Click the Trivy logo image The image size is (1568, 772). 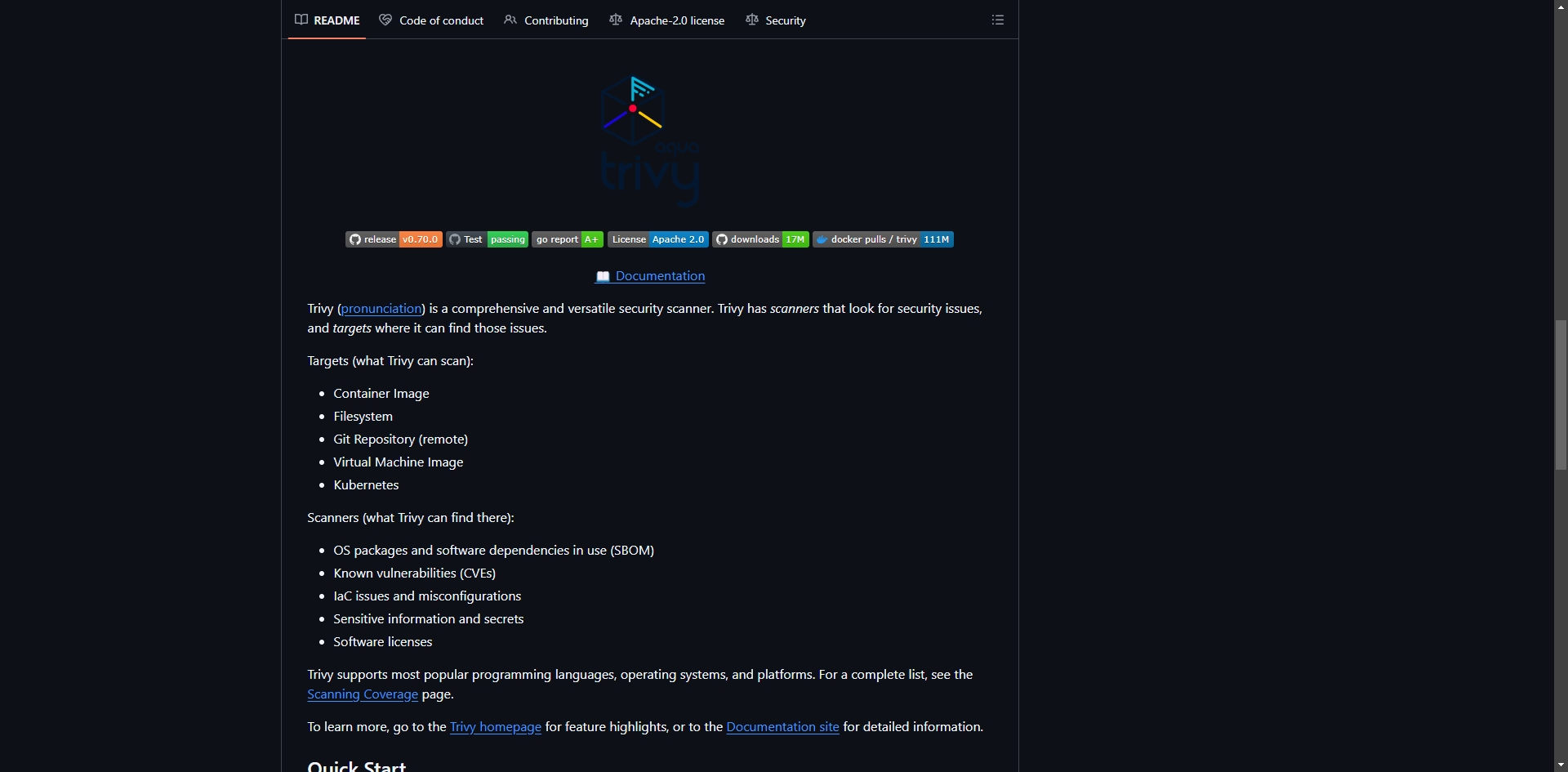pos(650,141)
